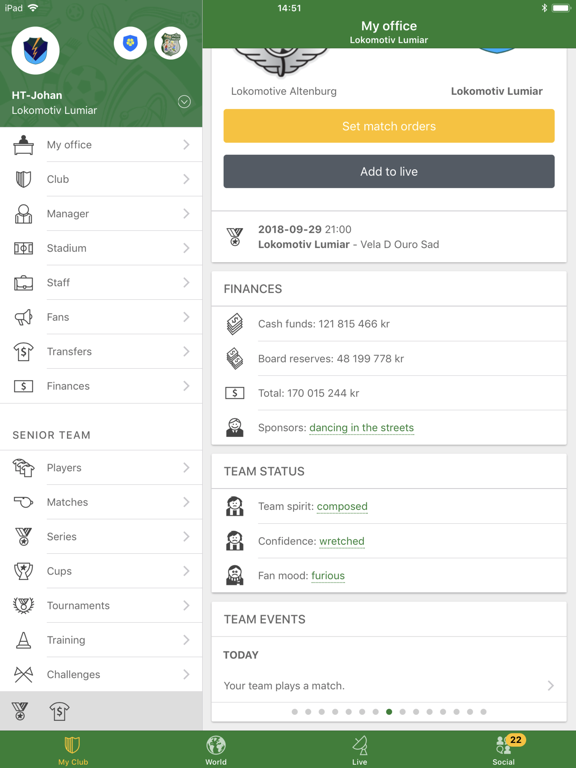Viewport: 576px width, 768px height.
Task: Open the 2018-09-29 match against Vela D Ouro Sad
Action: click(389, 237)
